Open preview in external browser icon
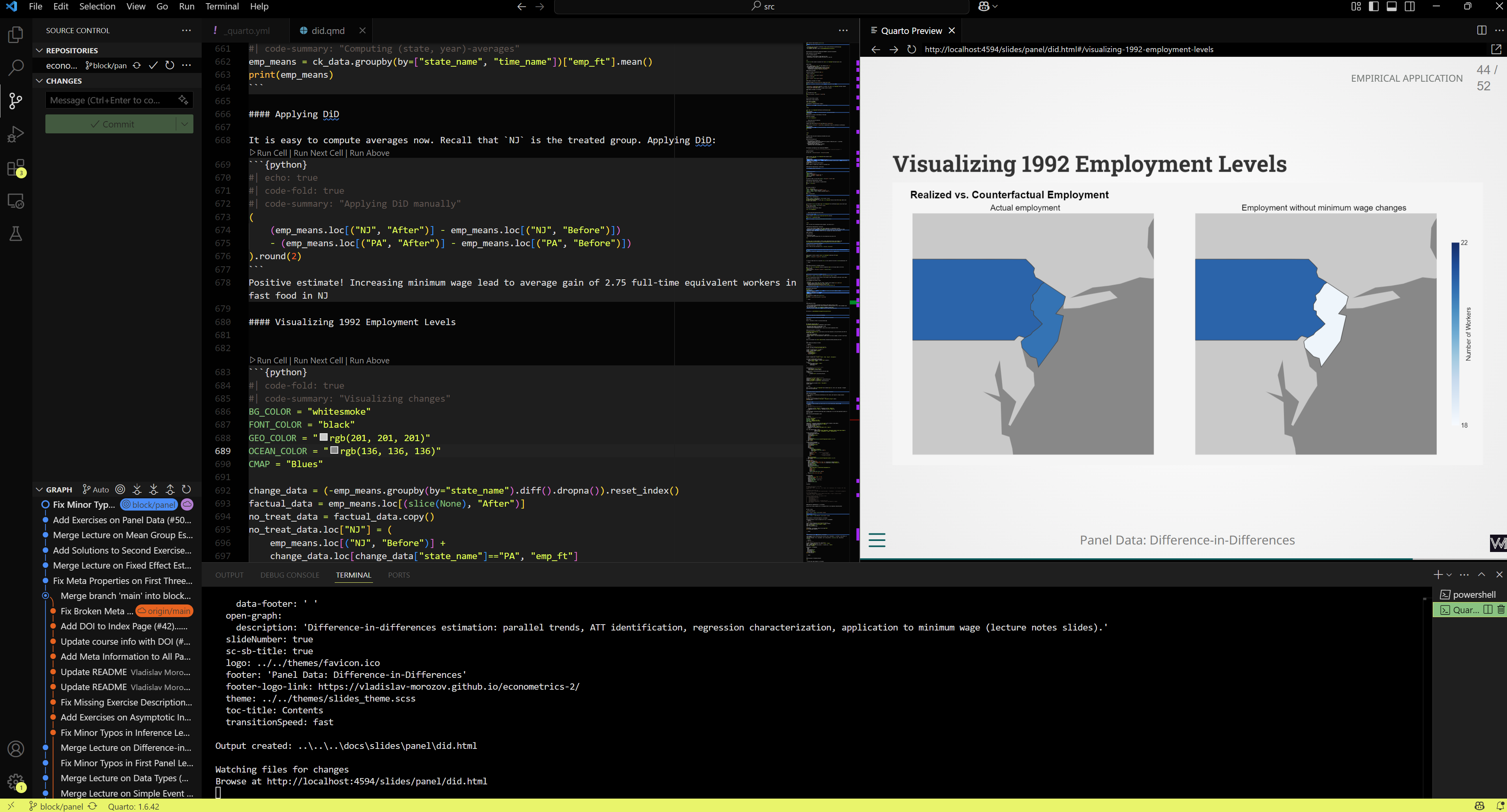Screen dimensions: 1507x812 (x=1496, y=50)
